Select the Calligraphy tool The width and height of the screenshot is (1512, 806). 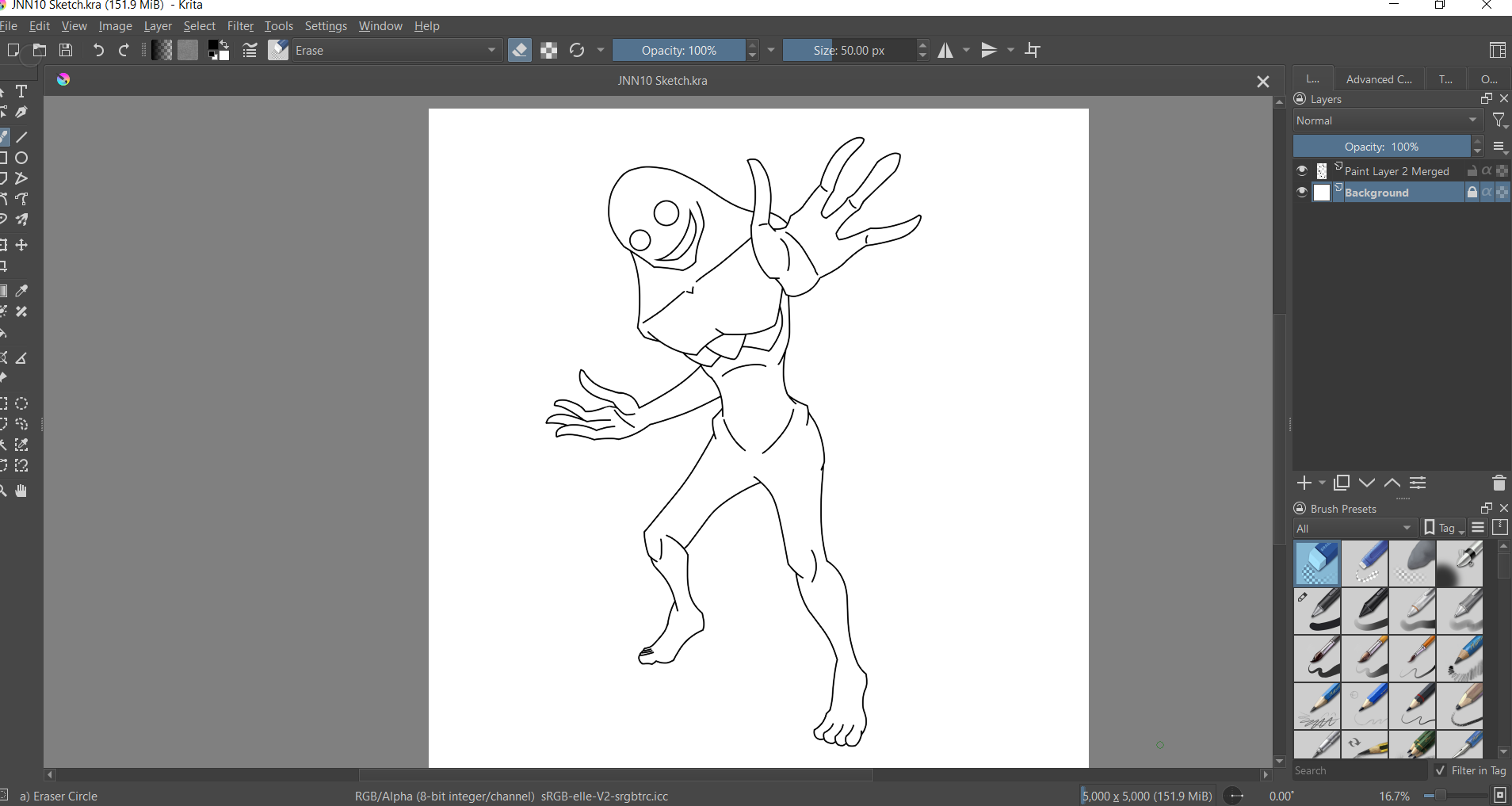22,113
